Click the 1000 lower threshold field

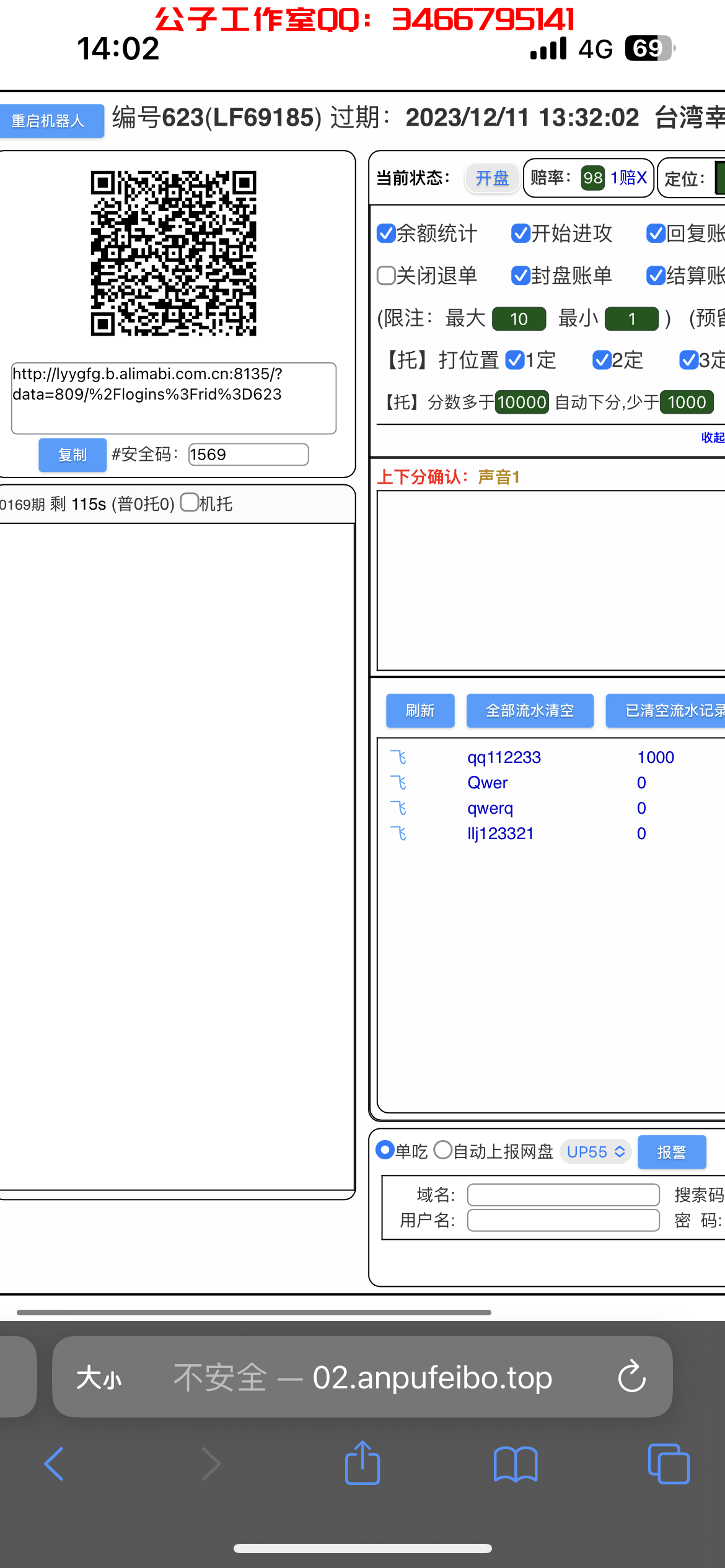(687, 402)
